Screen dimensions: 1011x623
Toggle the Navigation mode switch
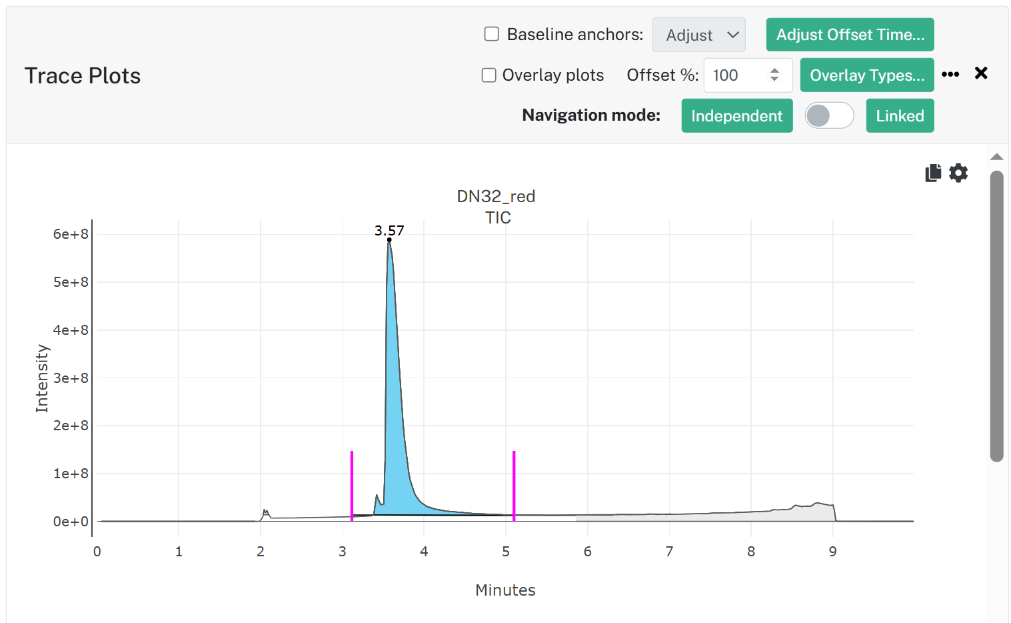829,116
